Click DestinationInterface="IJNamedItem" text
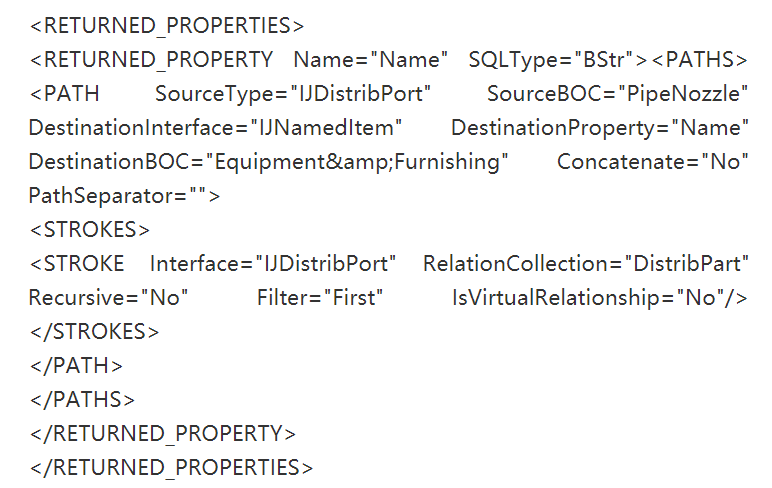 (x=215, y=128)
